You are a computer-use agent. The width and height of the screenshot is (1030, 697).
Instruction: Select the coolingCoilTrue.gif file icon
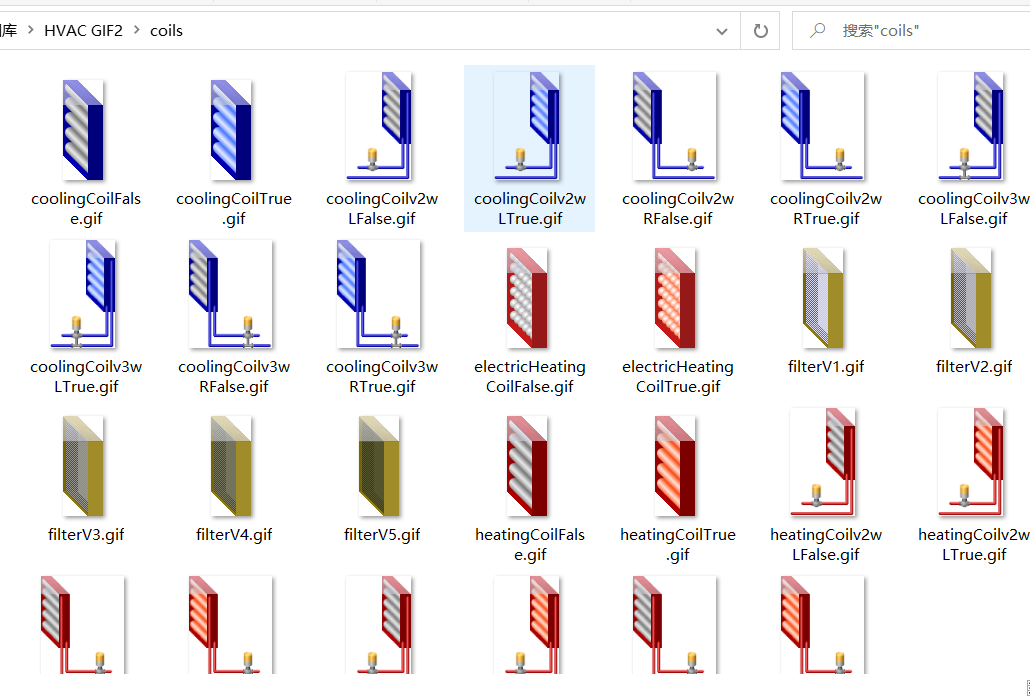231,129
